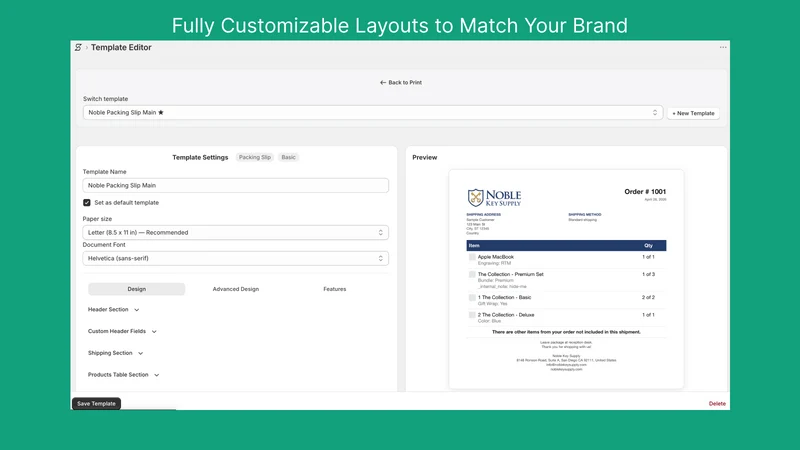Select the Design tab

[x=136, y=289]
